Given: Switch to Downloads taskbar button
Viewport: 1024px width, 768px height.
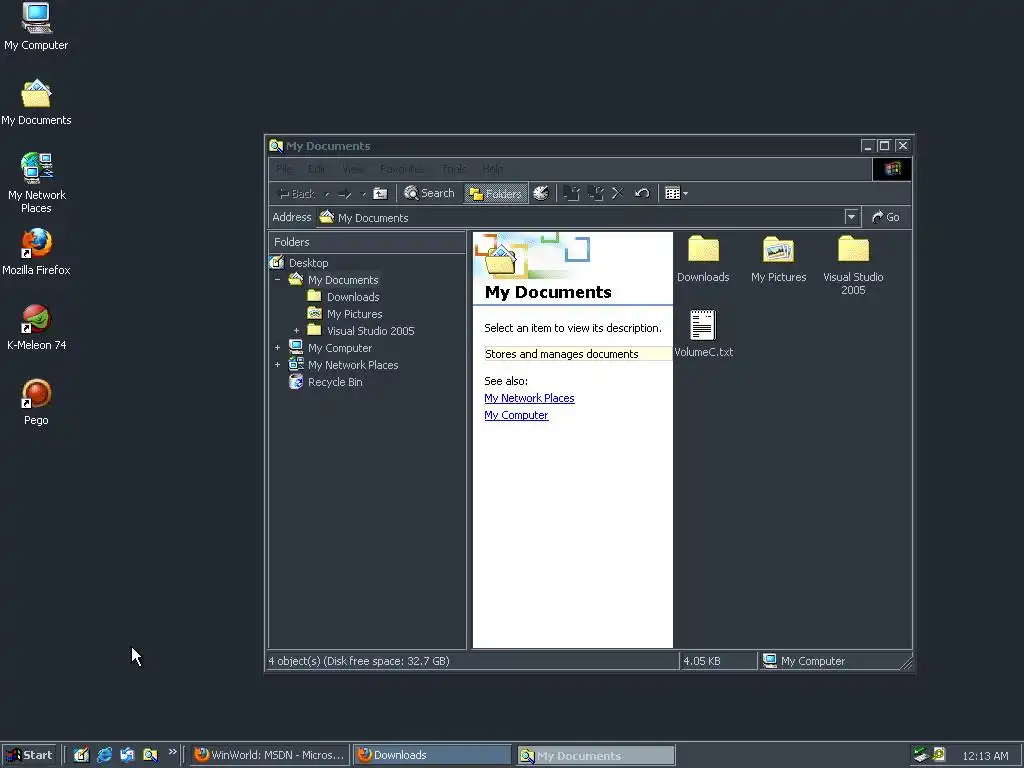Looking at the screenshot, I should [433, 755].
